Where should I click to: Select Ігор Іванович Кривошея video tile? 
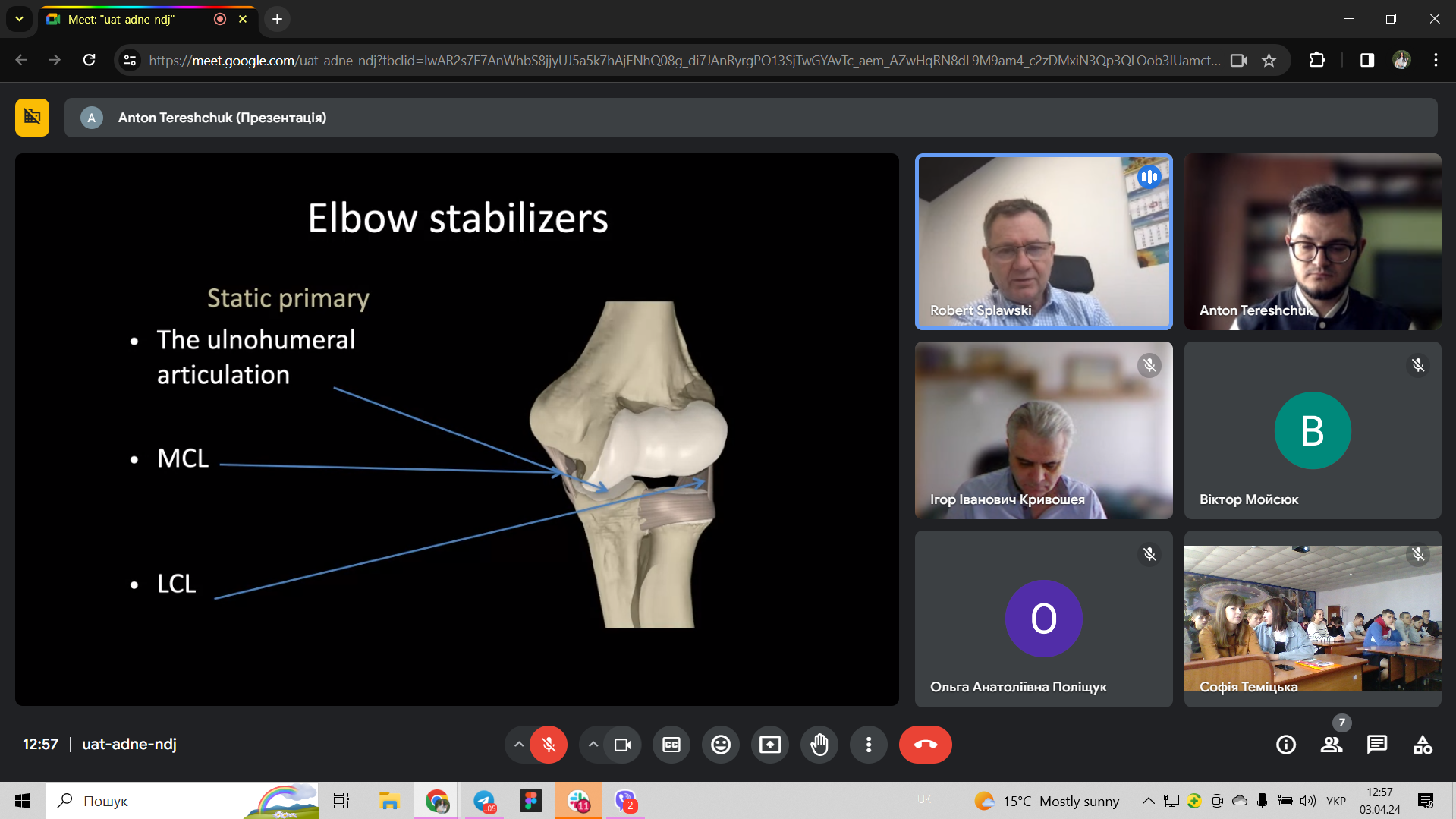click(x=1043, y=430)
